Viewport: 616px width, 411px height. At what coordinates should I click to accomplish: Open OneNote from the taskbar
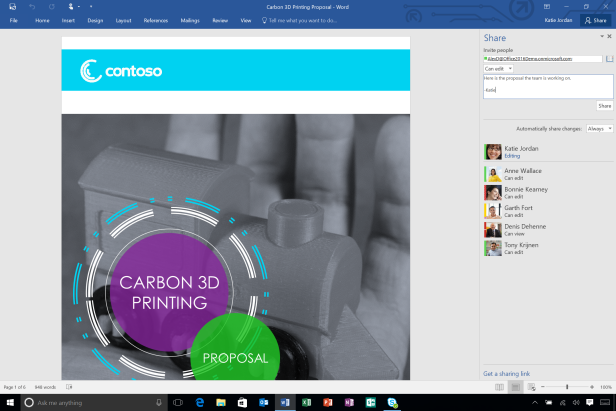349,403
